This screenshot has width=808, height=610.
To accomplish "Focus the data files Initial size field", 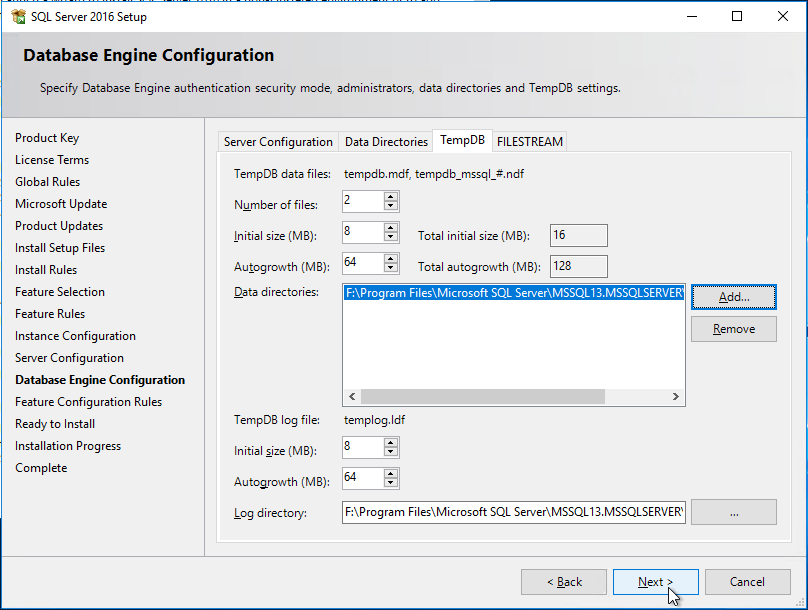I will click(x=363, y=232).
